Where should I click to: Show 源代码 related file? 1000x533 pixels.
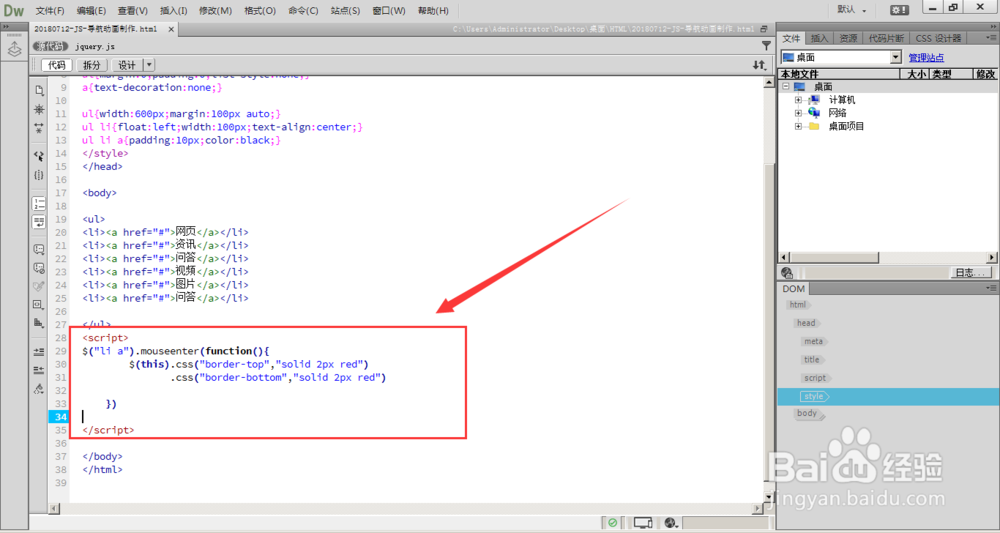49,46
